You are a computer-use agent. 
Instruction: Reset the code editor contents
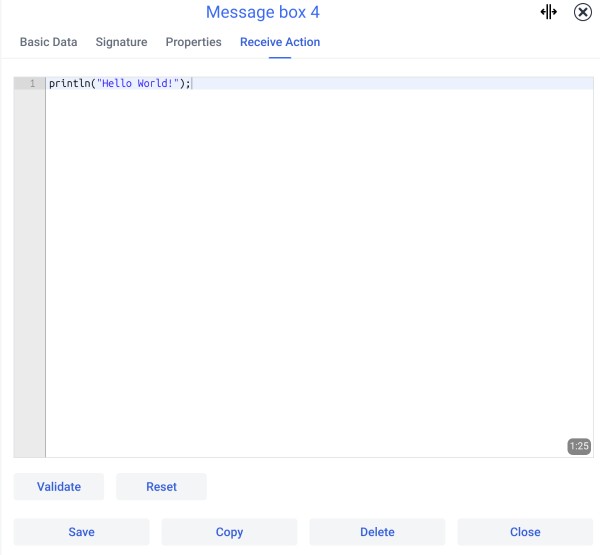point(161,486)
